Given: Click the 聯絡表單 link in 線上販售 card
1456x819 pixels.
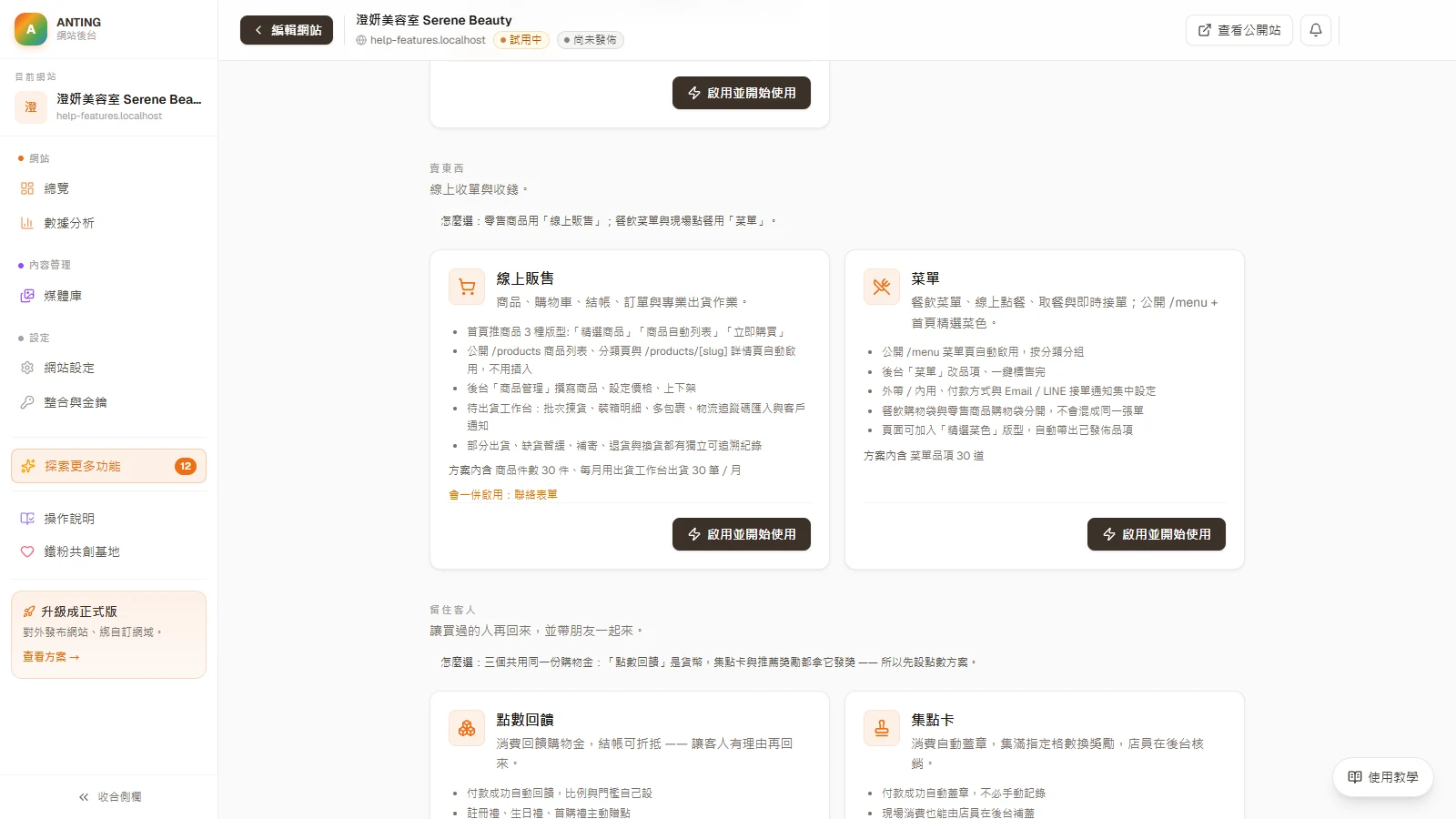Looking at the screenshot, I should 536,495.
